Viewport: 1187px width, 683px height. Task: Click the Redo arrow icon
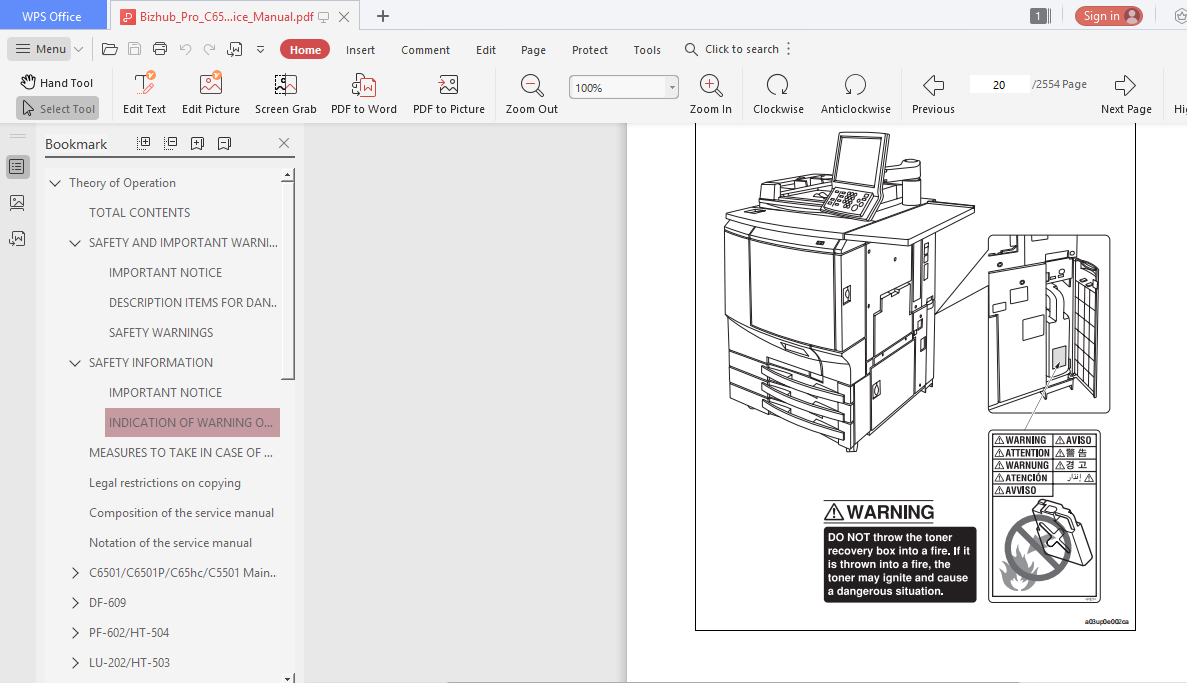click(210, 49)
